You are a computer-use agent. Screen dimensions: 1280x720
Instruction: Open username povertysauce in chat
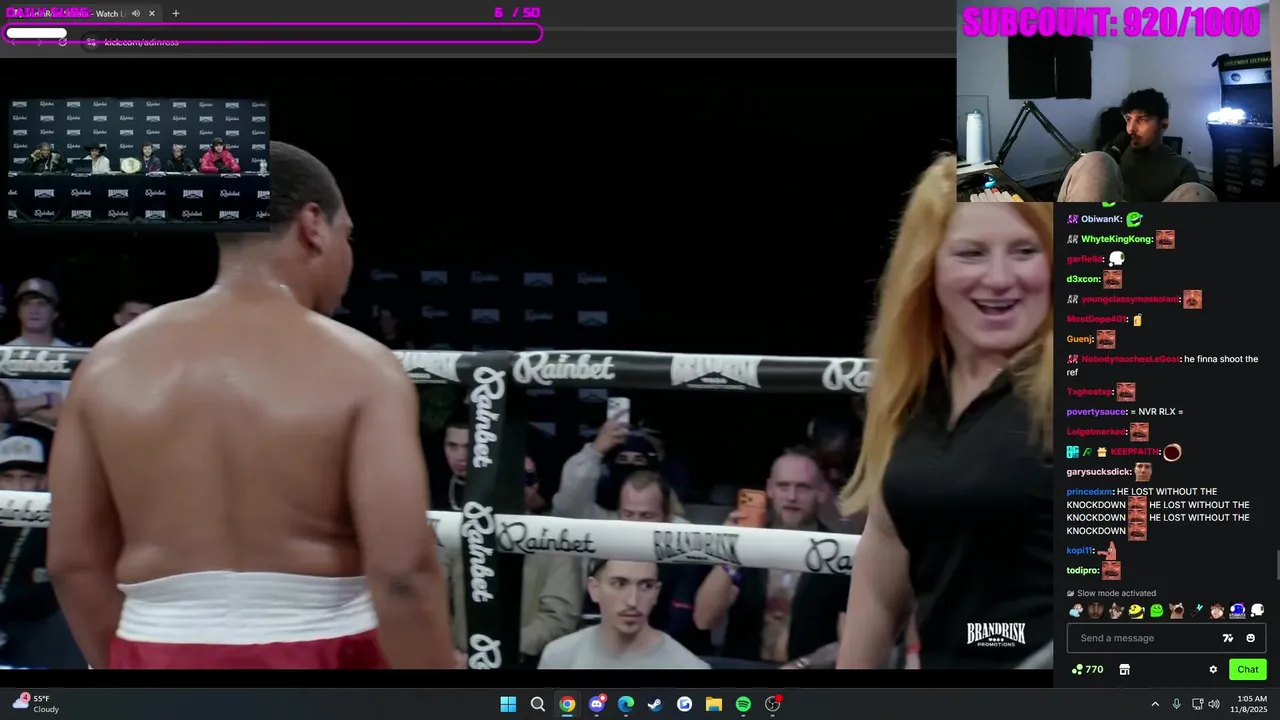pyautogui.click(x=1097, y=412)
